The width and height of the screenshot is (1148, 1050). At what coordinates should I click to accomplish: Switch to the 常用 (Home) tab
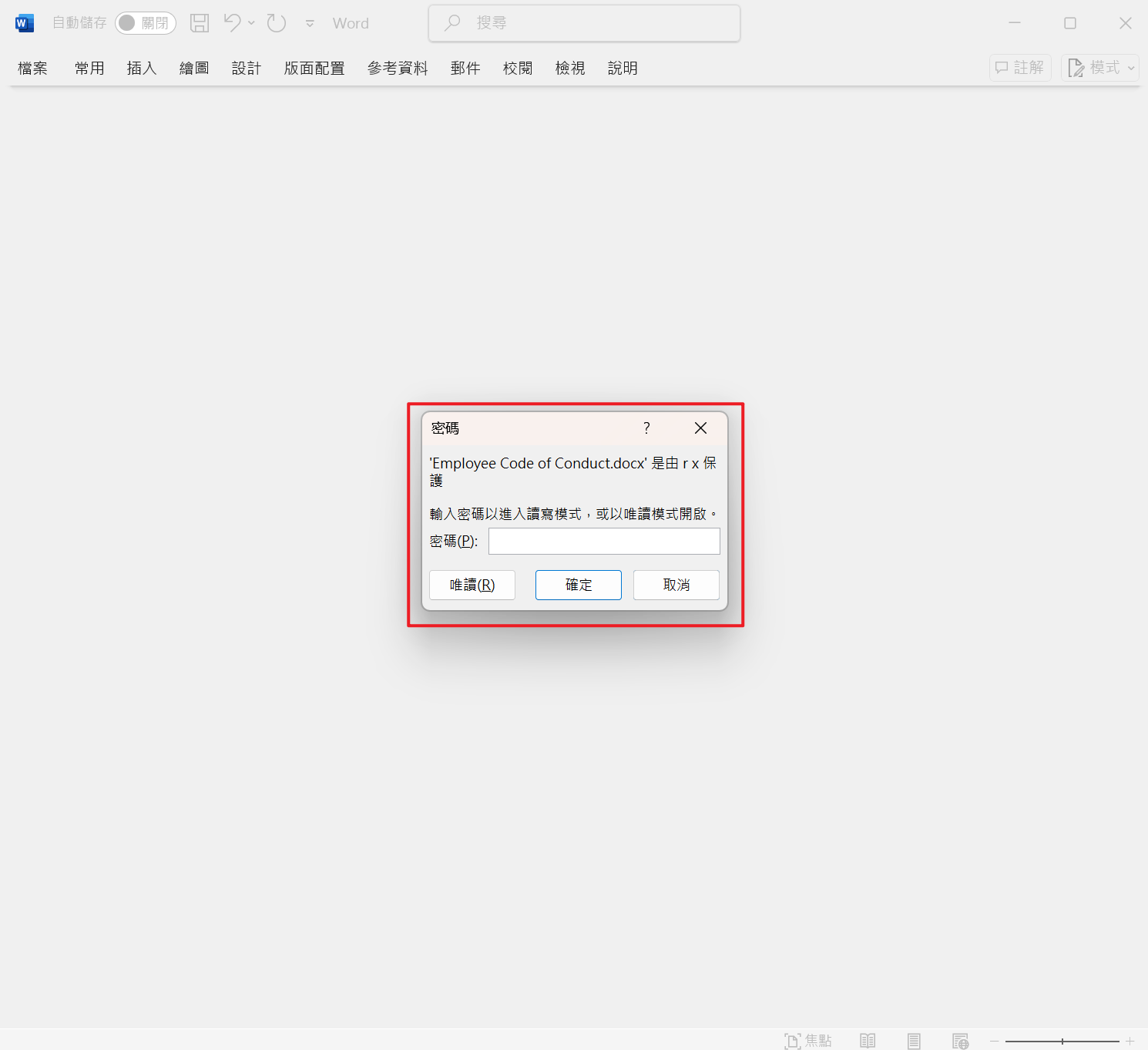click(x=89, y=69)
